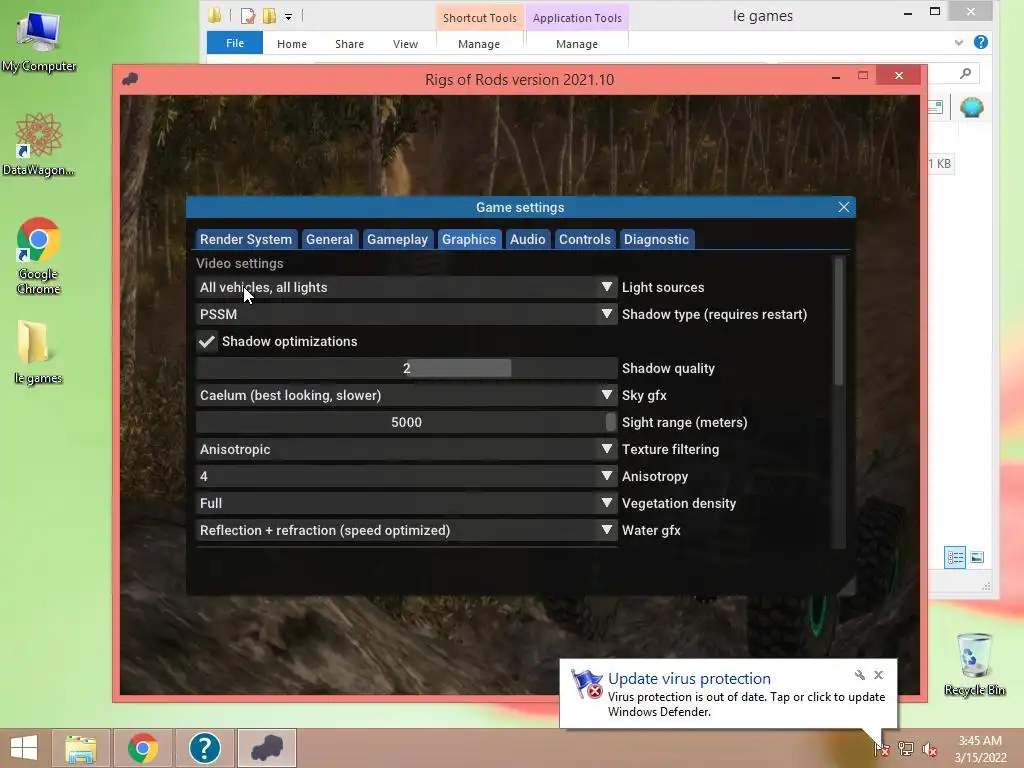
Task: Open the Gameplay settings tab
Action: [397, 239]
